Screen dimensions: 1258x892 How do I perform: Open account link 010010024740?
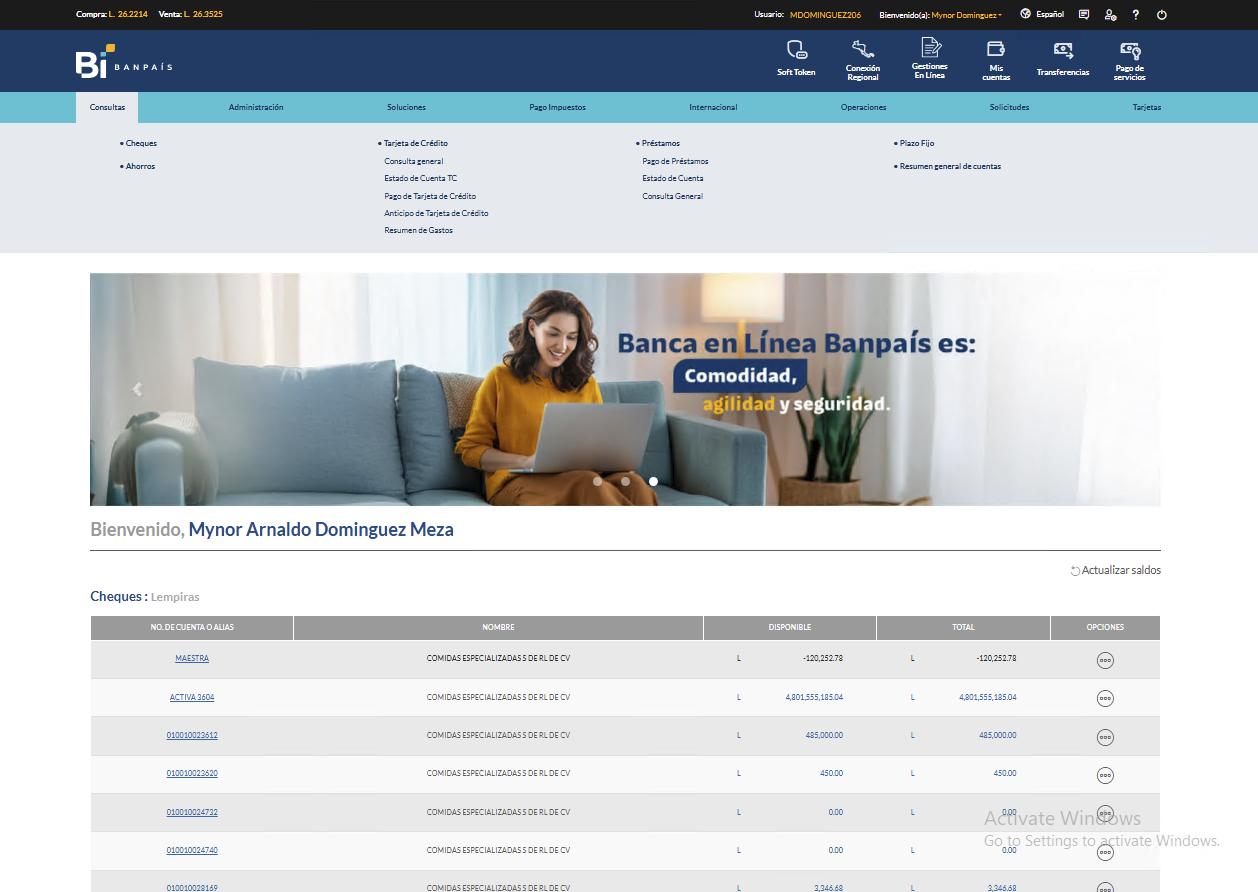tap(192, 850)
